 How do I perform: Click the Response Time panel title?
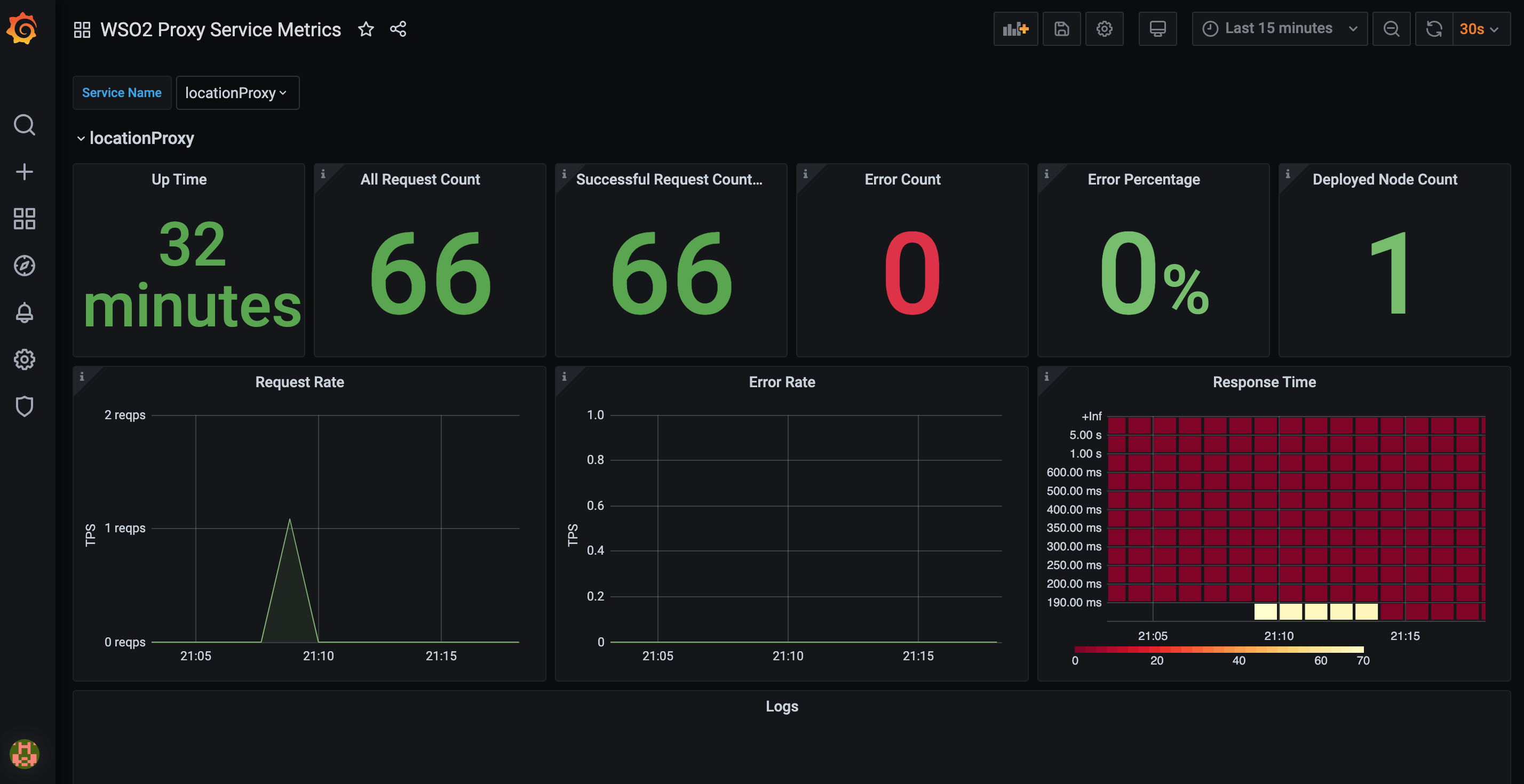coord(1264,382)
